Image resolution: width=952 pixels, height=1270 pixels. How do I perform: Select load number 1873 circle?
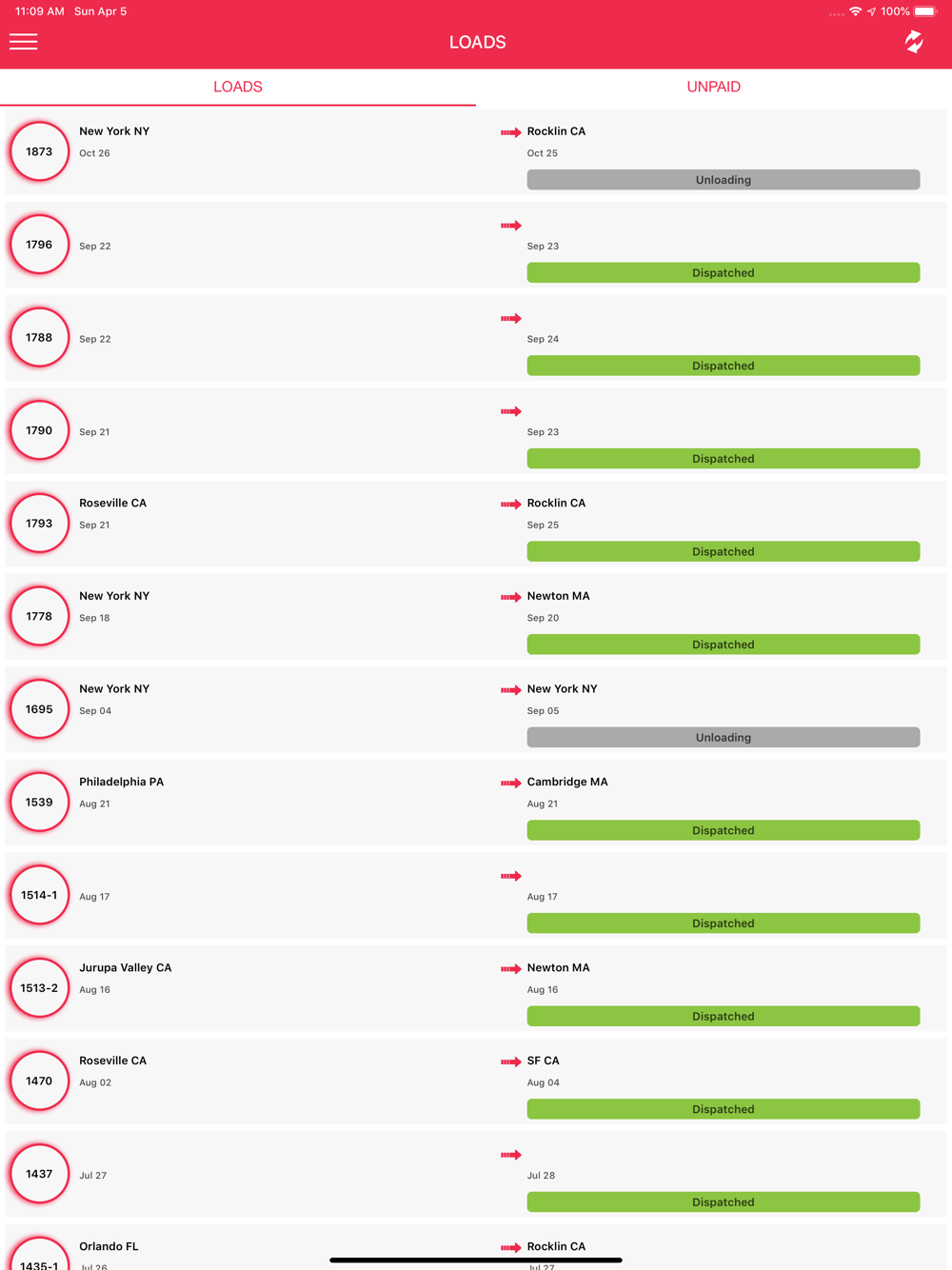pos(39,151)
